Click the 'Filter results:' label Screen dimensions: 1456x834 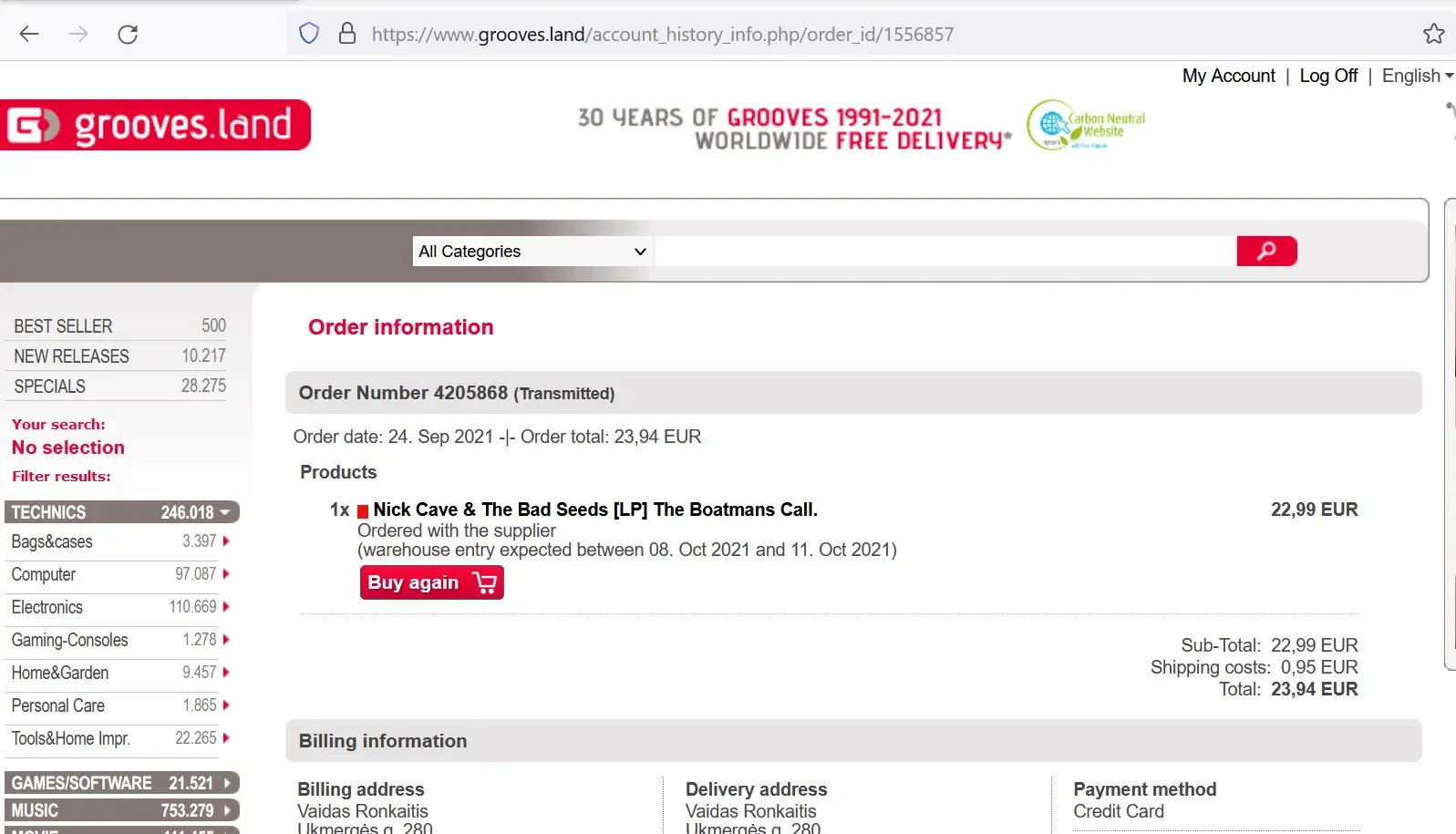pyautogui.click(x=61, y=476)
